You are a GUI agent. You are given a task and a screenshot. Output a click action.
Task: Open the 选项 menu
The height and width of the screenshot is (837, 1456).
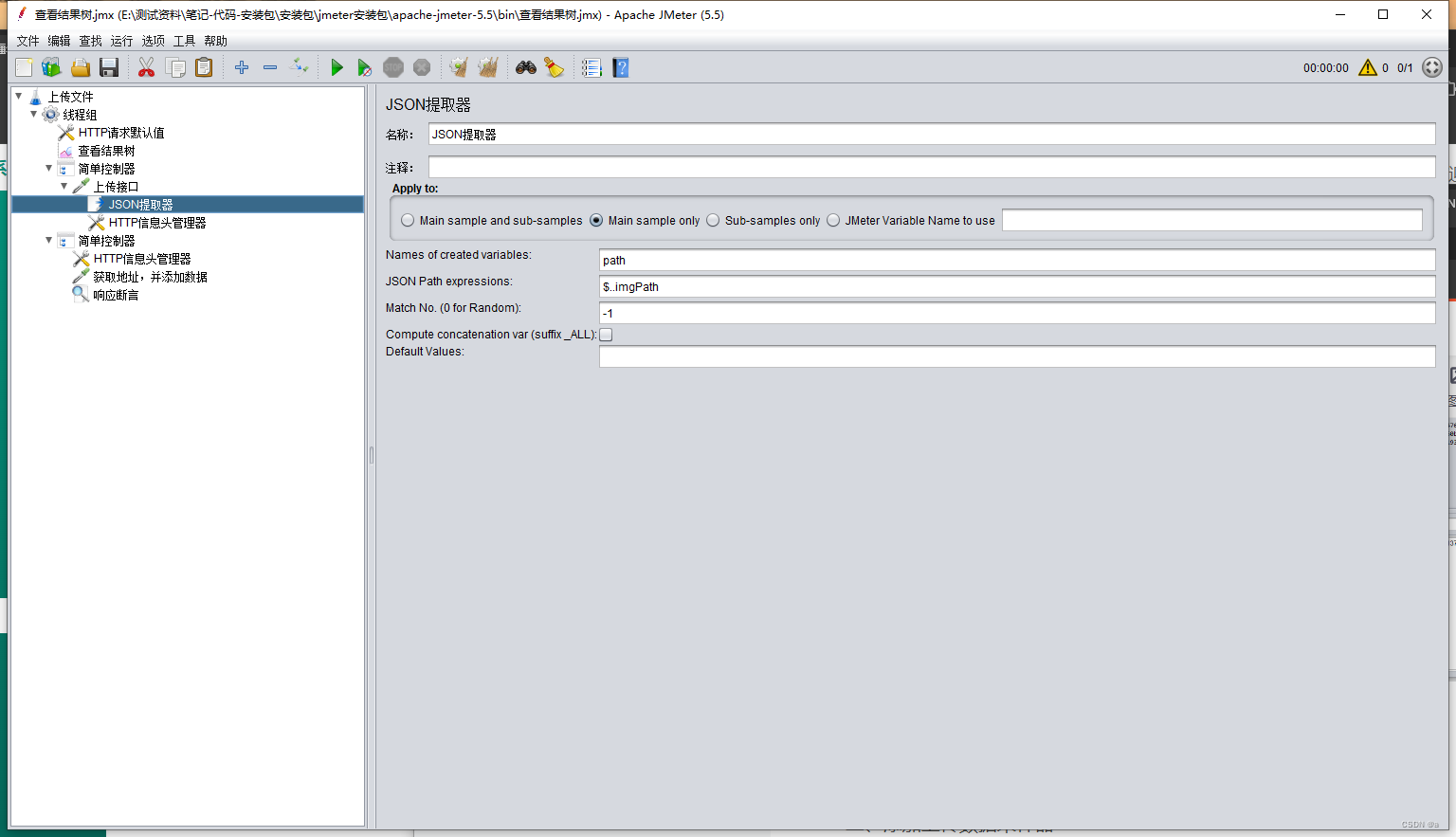click(152, 41)
